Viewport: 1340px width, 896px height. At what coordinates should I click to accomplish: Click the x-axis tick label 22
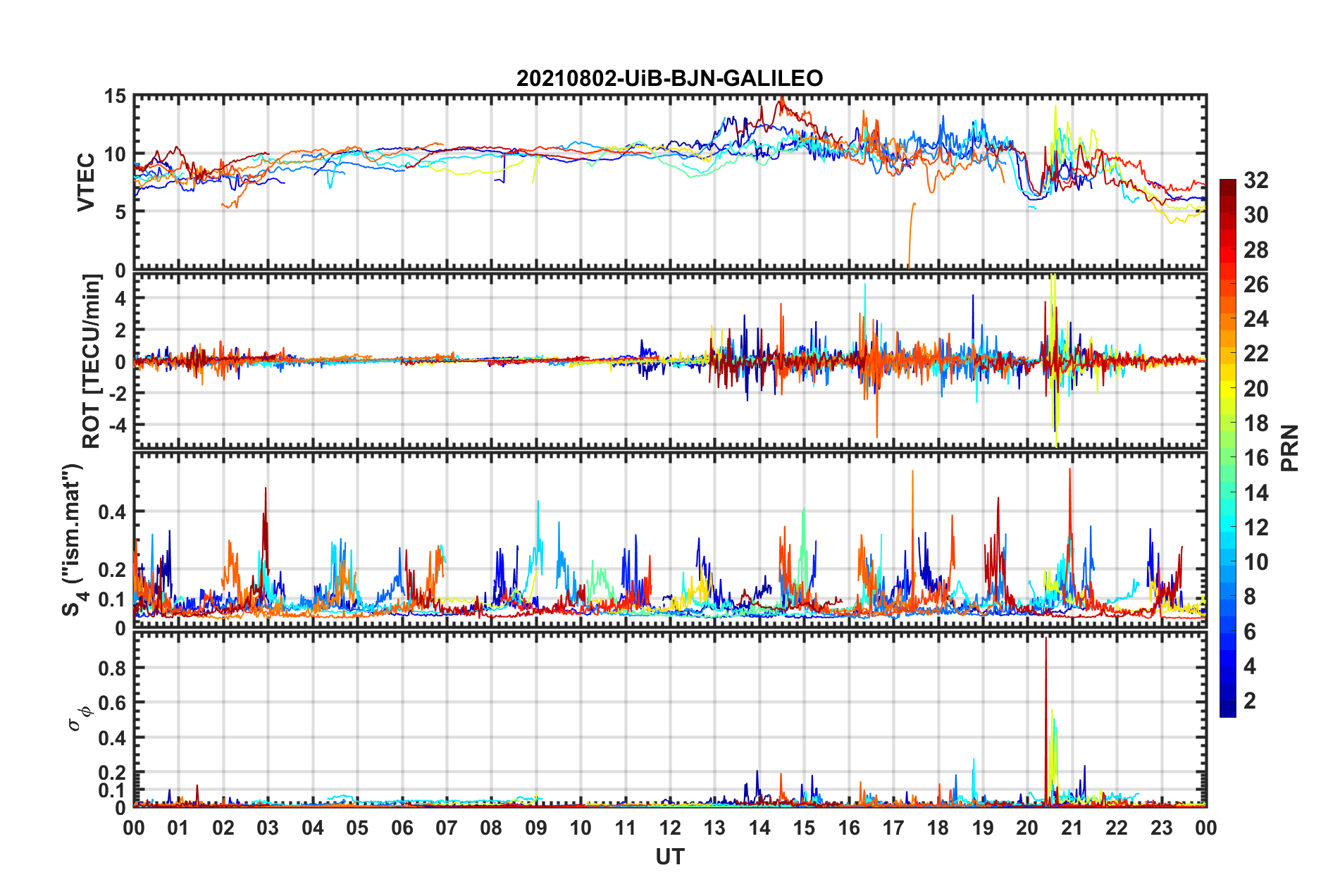[1117, 828]
